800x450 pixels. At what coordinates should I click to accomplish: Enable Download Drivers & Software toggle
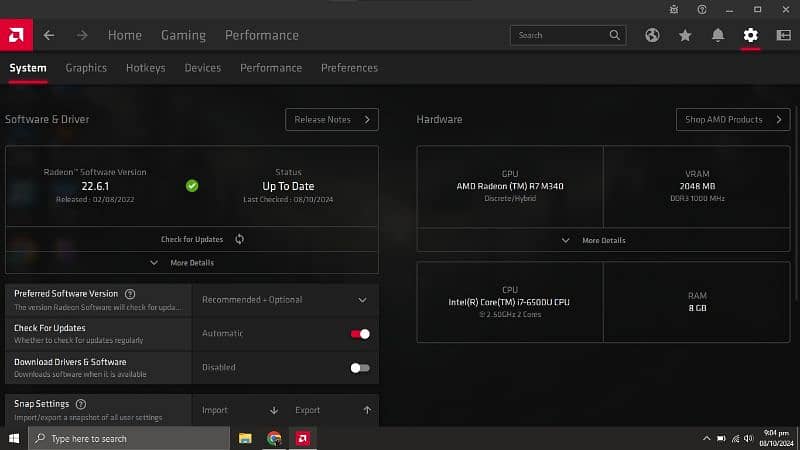[x=360, y=368]
